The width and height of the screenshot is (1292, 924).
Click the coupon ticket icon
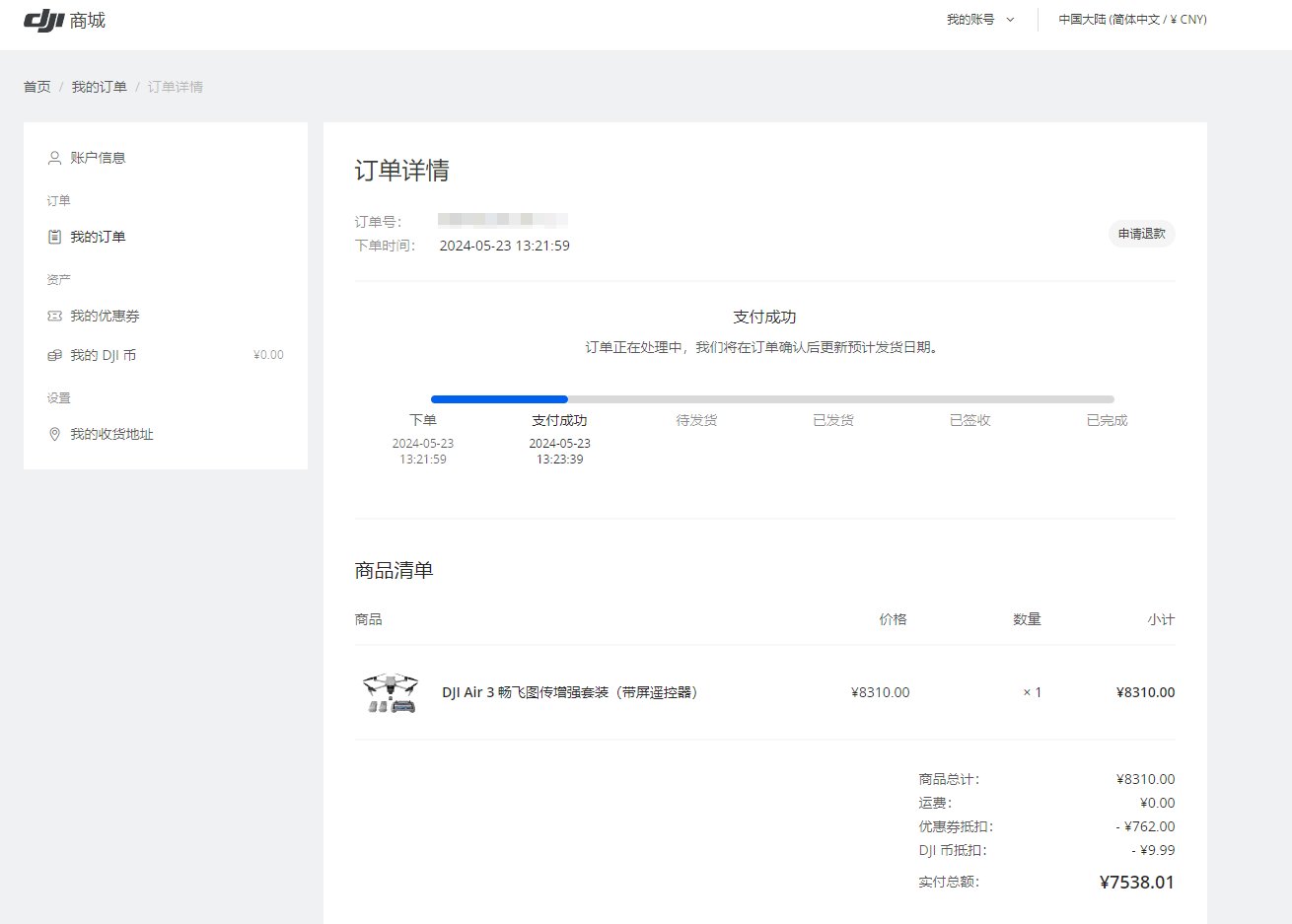(54, 316)
